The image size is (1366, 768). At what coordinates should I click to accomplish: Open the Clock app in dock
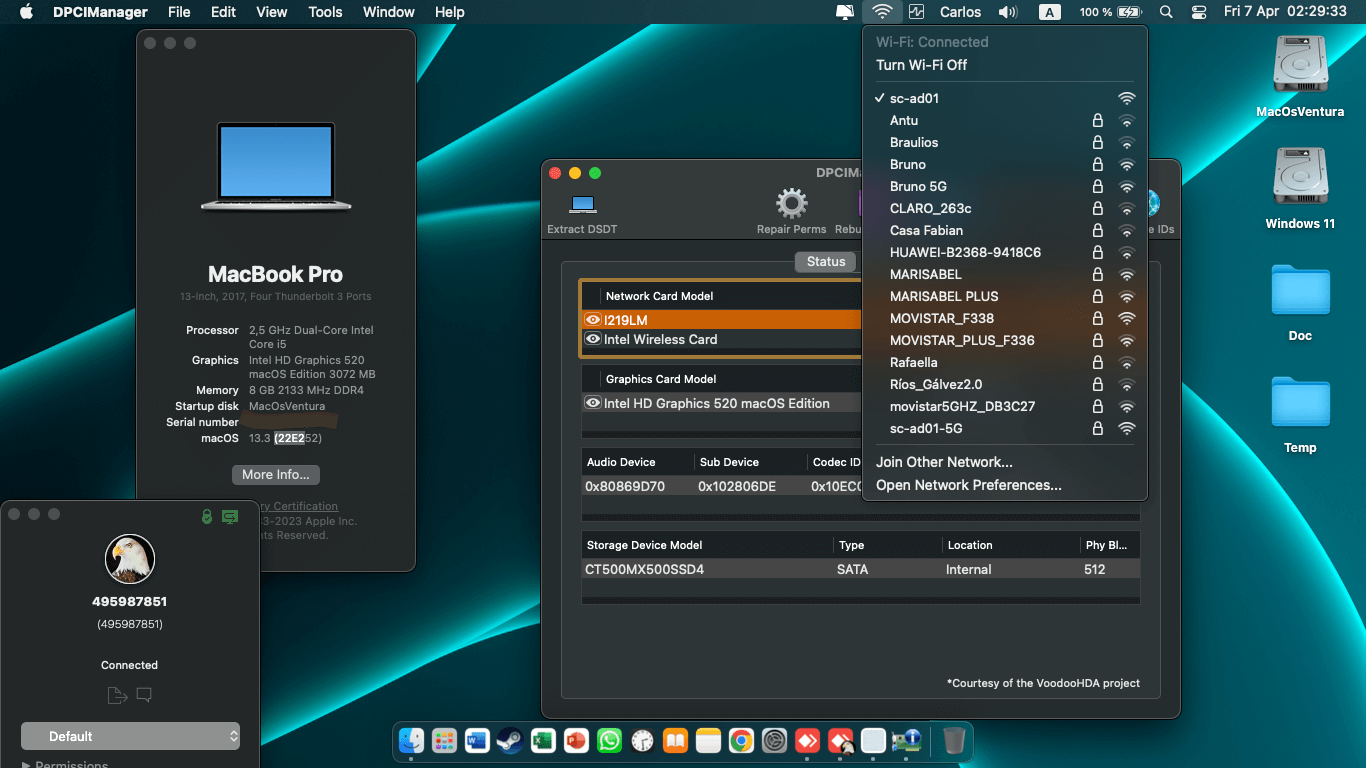[x=642, y=741]
